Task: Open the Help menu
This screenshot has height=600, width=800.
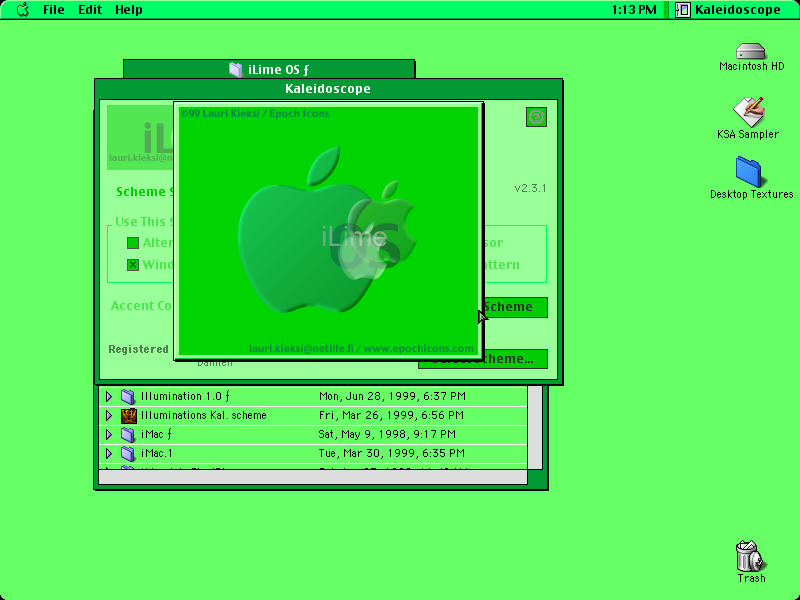Action: click(x=129, y=10)
